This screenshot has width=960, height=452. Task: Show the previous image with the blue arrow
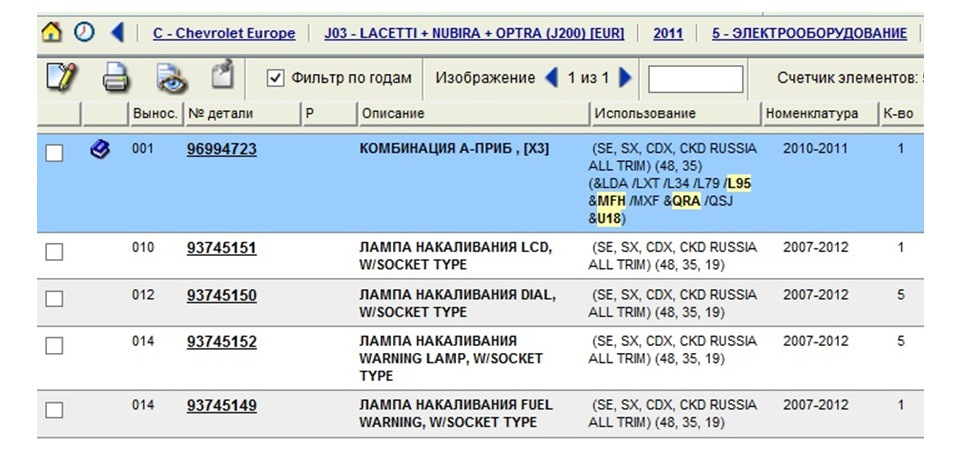[x=551, y=78]
